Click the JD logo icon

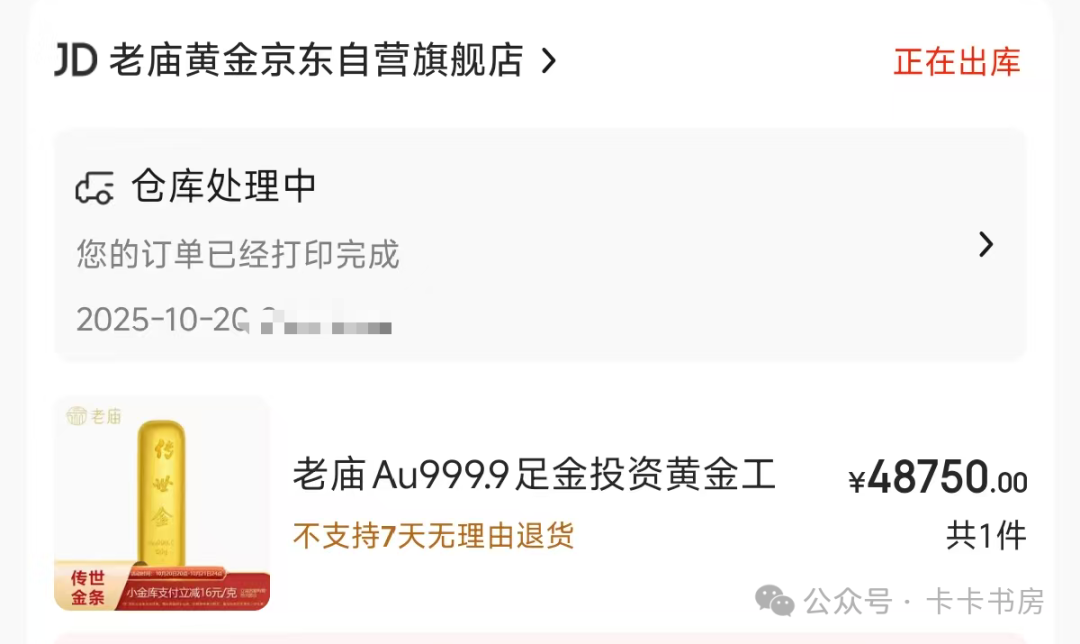tap(76, 60)
